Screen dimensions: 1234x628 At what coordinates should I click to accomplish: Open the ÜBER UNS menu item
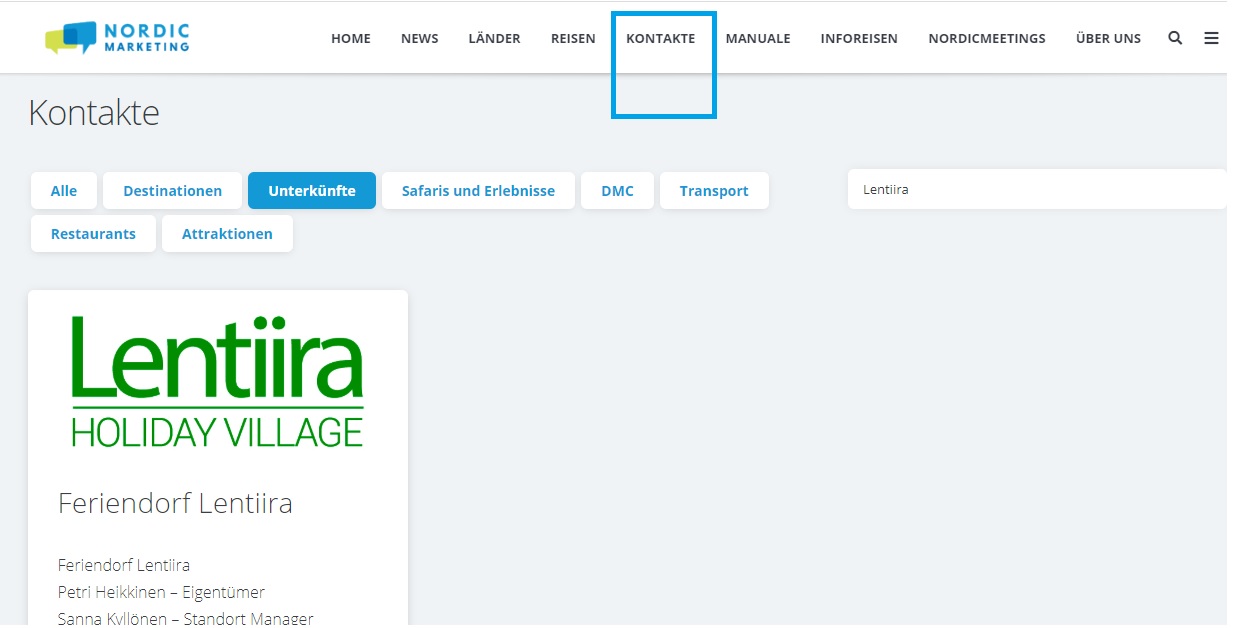click(1108, 38)
